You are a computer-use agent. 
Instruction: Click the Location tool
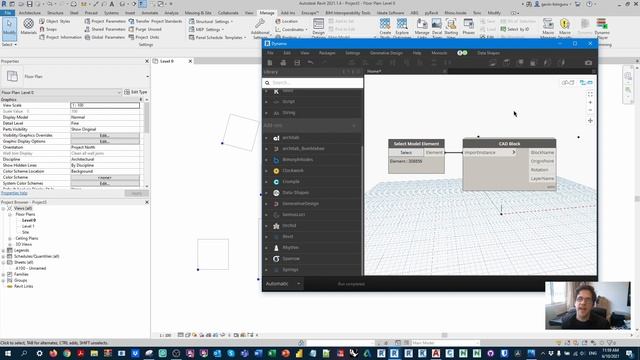[x=287, y=21]
